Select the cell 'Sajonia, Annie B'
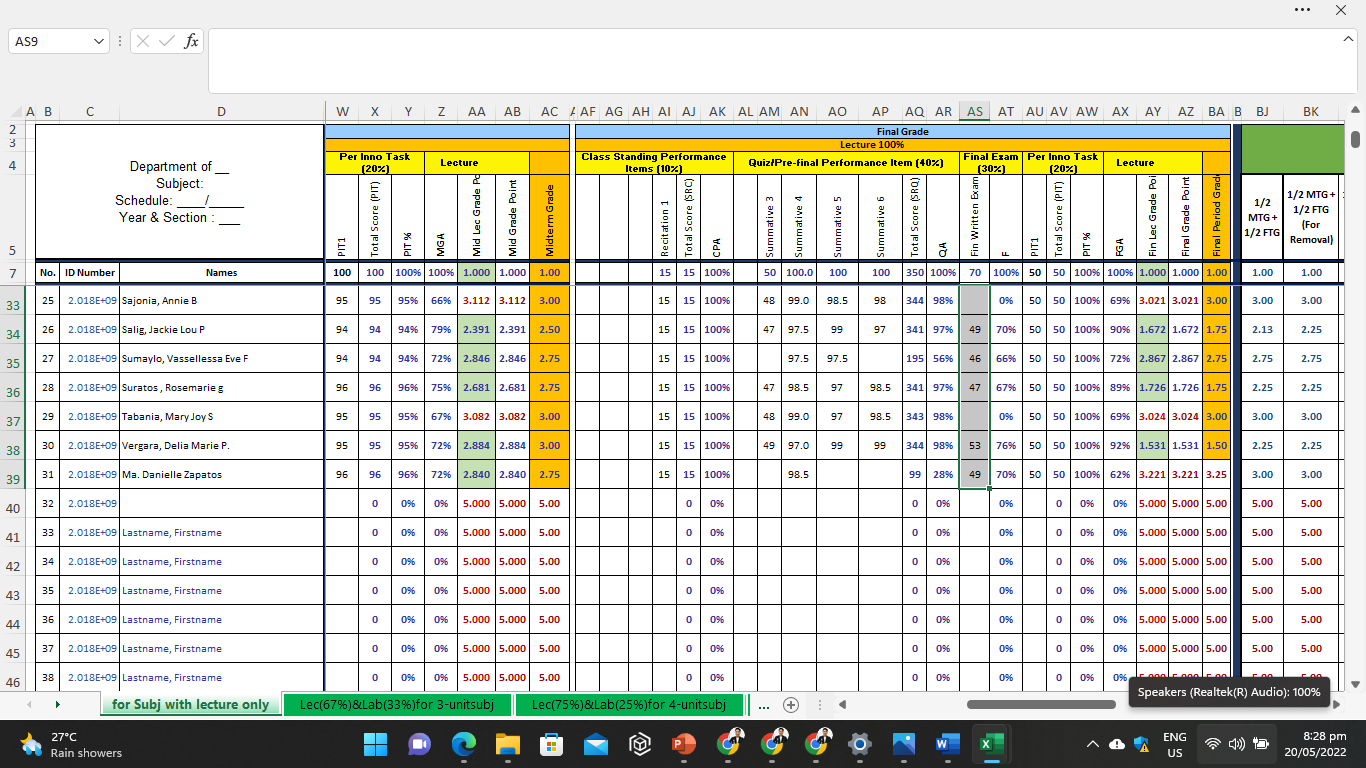The width and height of the screenshot is (1366, 768). (x=221, y=300)
